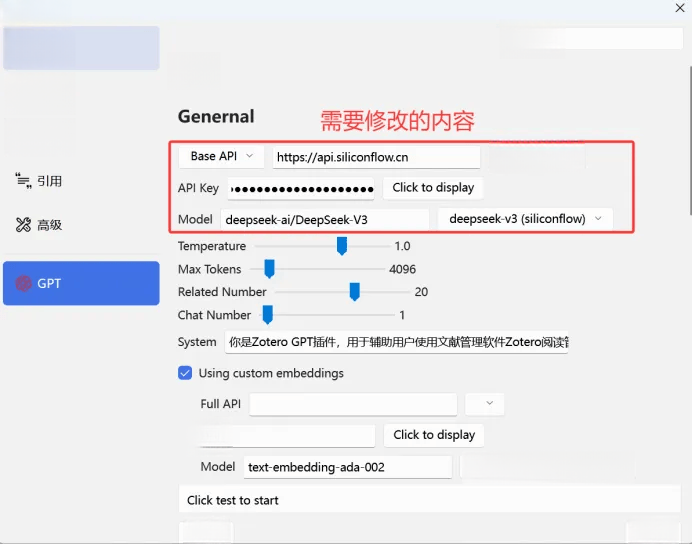Click the vertical scrollbar on the right
The image size is (693, 544).
[690, 141]
